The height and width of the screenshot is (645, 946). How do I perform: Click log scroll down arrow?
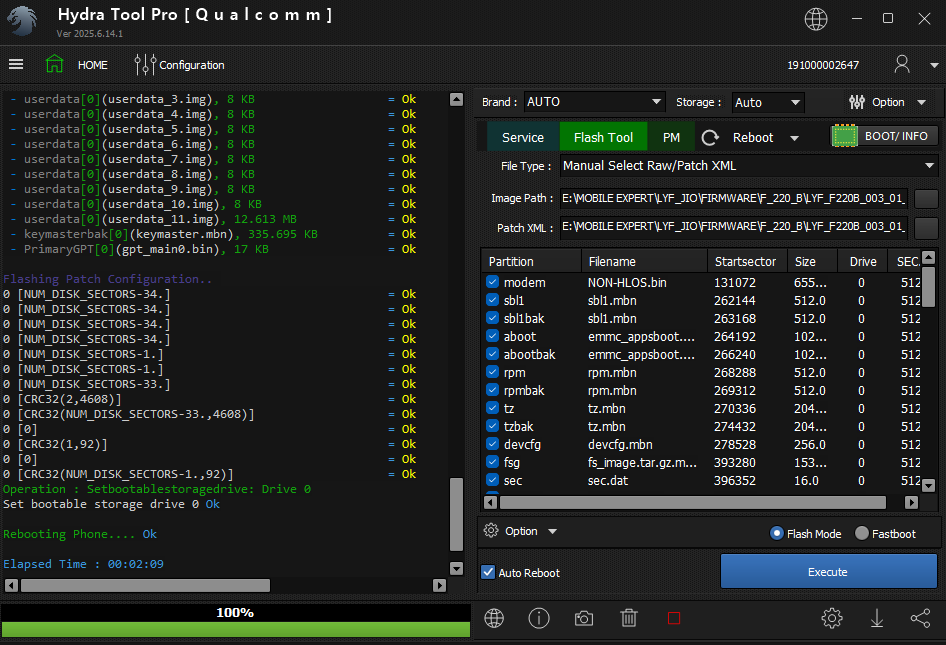tap(457, 568)
